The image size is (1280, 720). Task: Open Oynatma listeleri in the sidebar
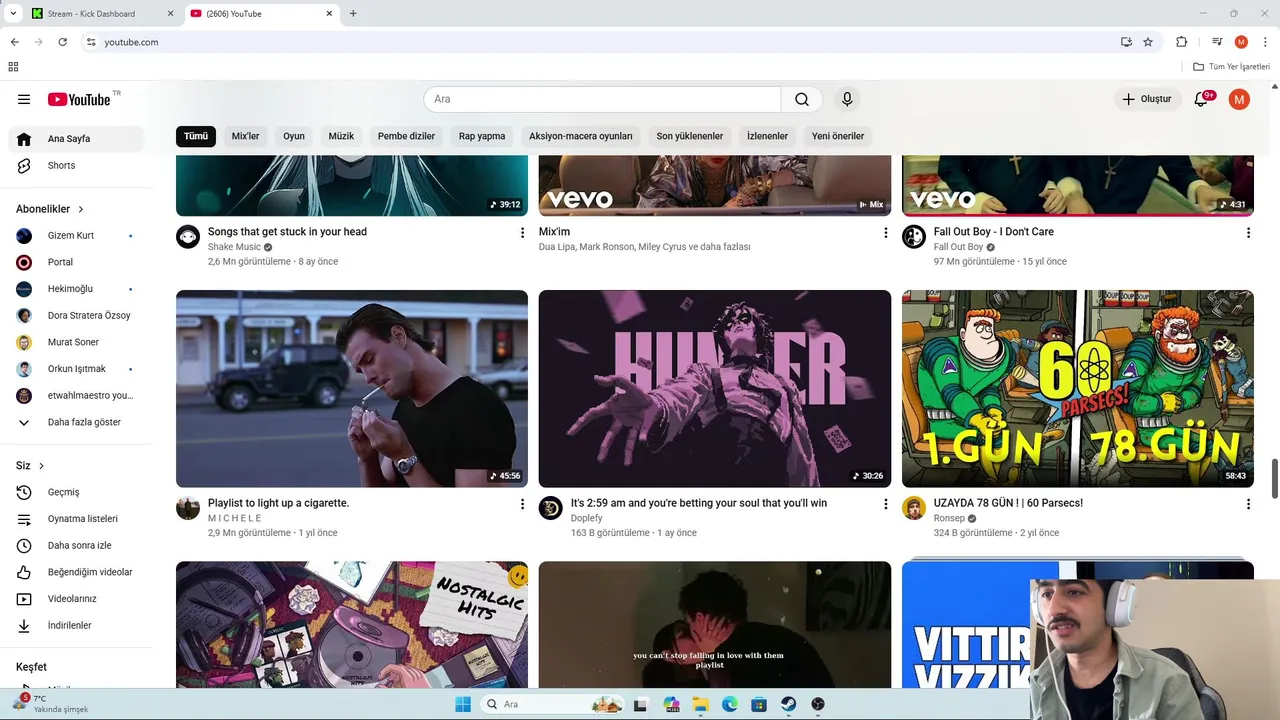click(76, 519)
